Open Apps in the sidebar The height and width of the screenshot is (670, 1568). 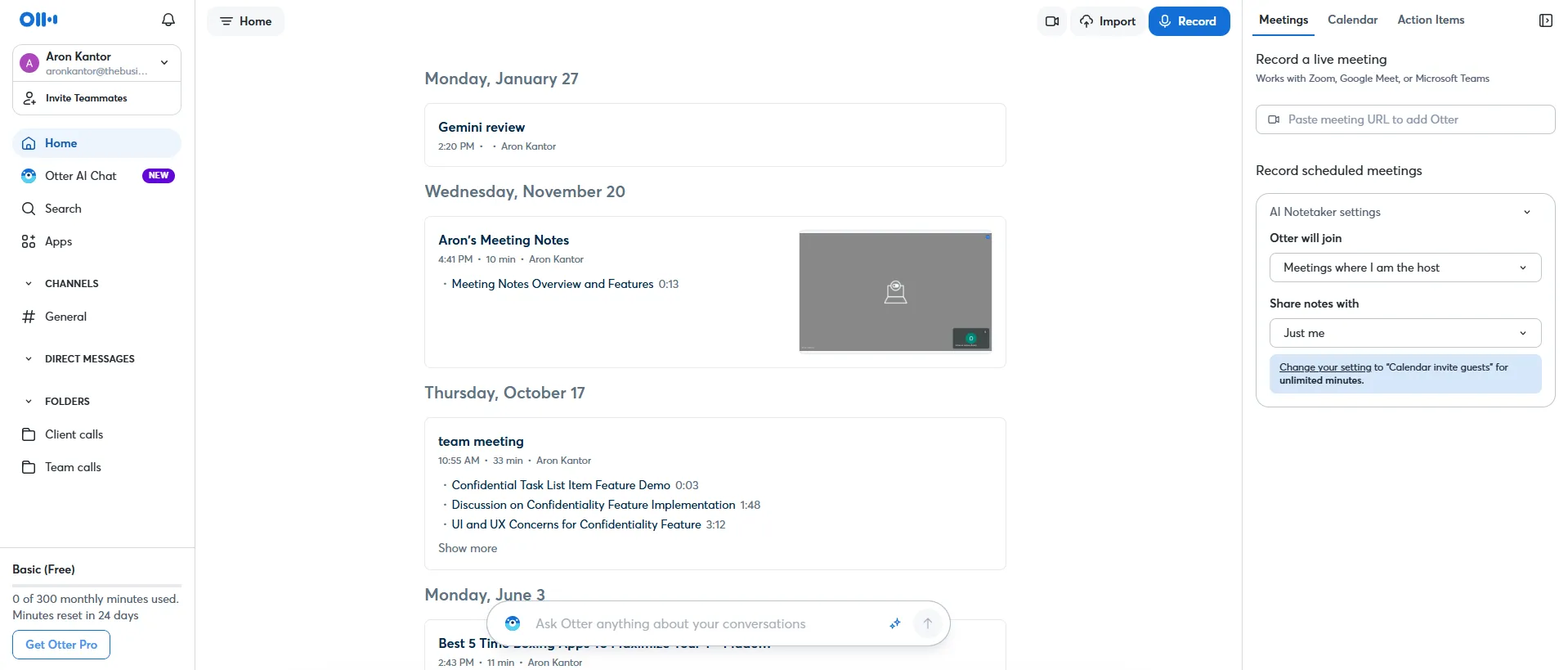coord(96,241)
